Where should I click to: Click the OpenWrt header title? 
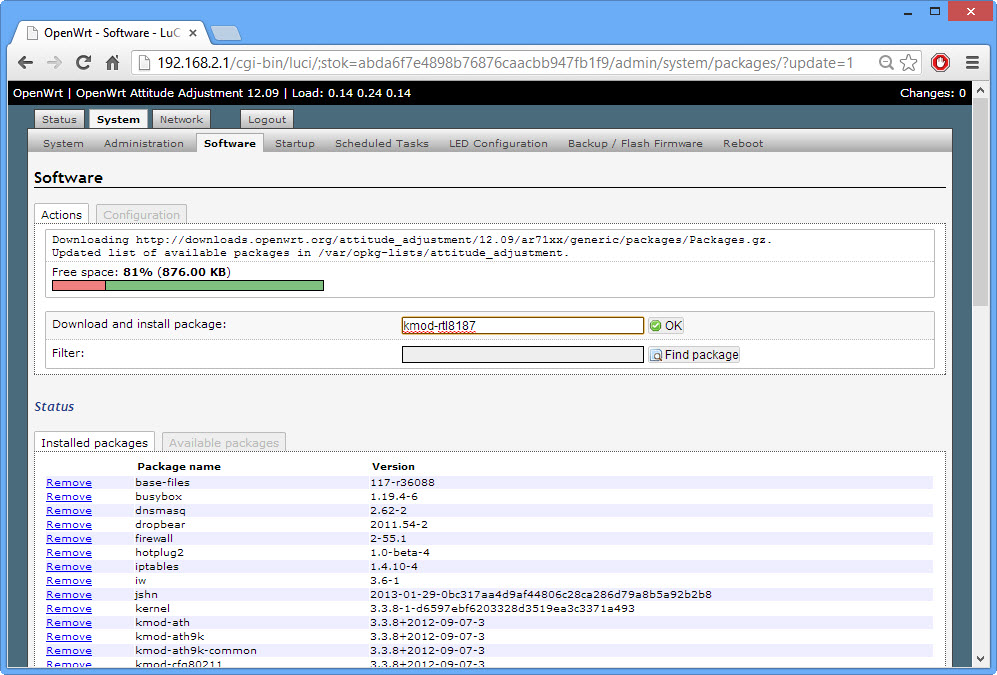coord(38,93)
